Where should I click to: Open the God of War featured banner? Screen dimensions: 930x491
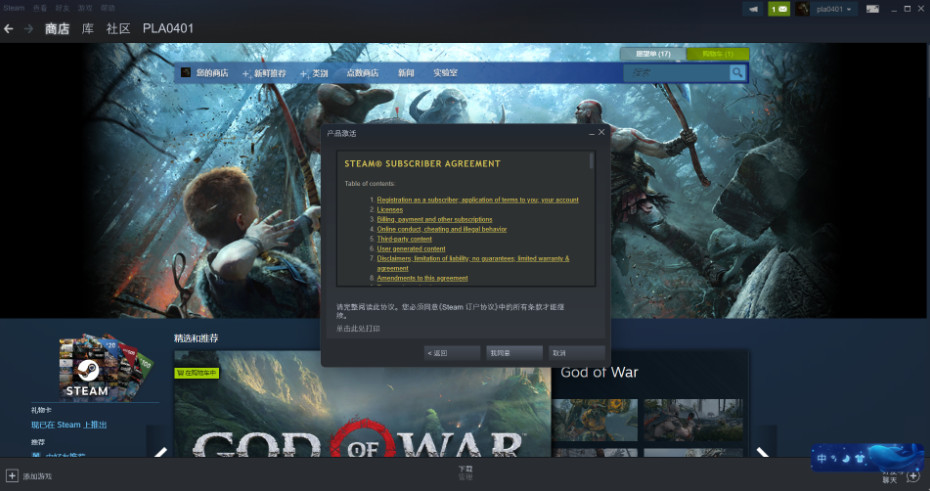pyautogui.click(x=362, y=404)
